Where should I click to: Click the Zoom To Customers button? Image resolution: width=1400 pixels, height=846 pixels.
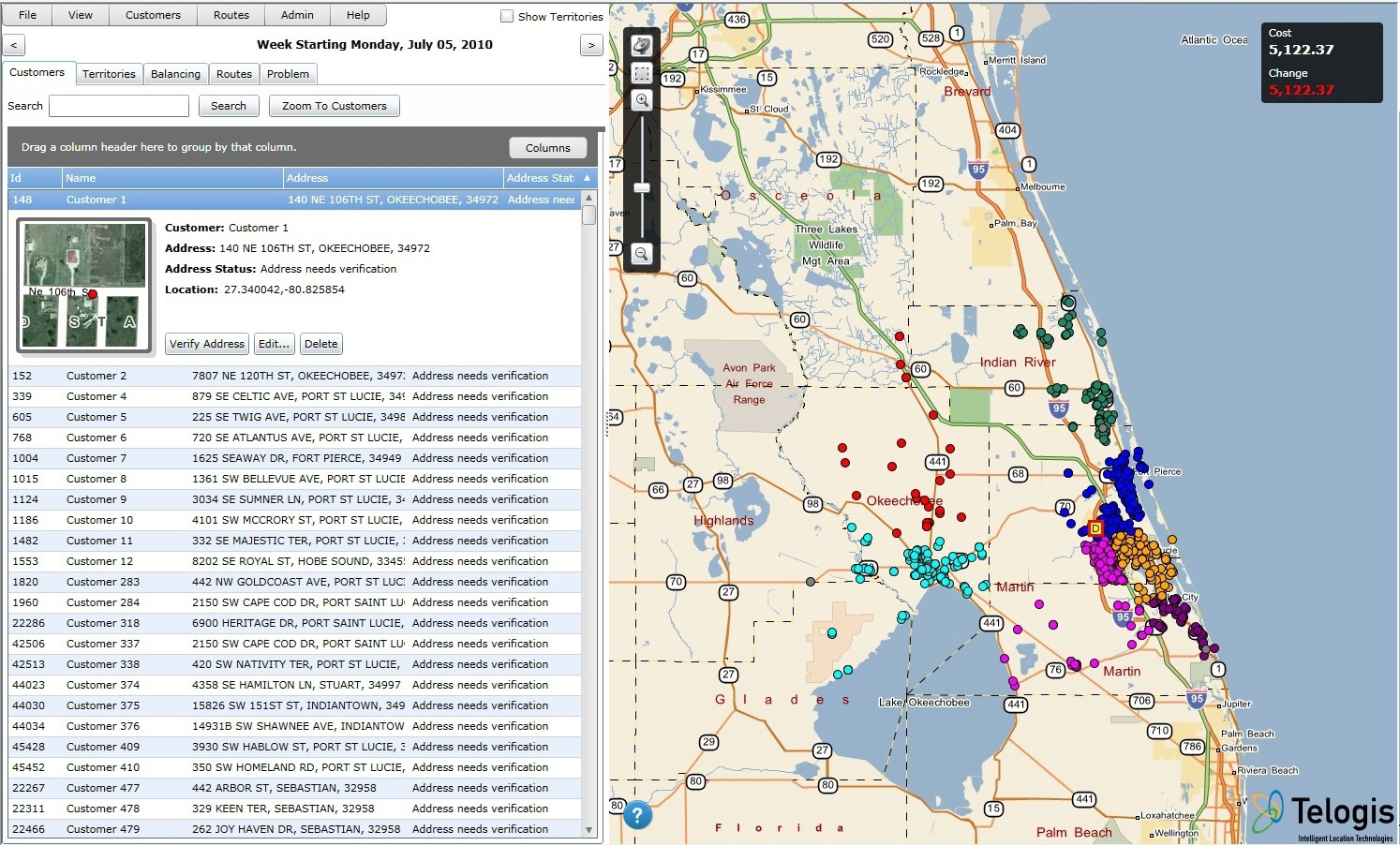coord(334,105)
